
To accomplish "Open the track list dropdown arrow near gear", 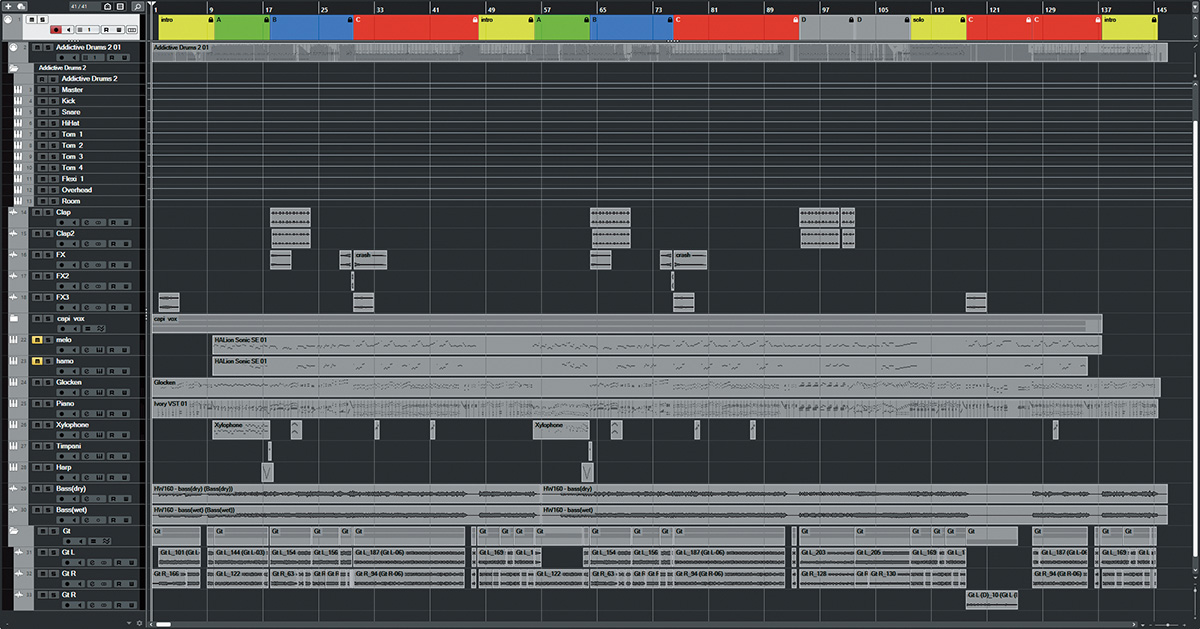I will point(129,623).
